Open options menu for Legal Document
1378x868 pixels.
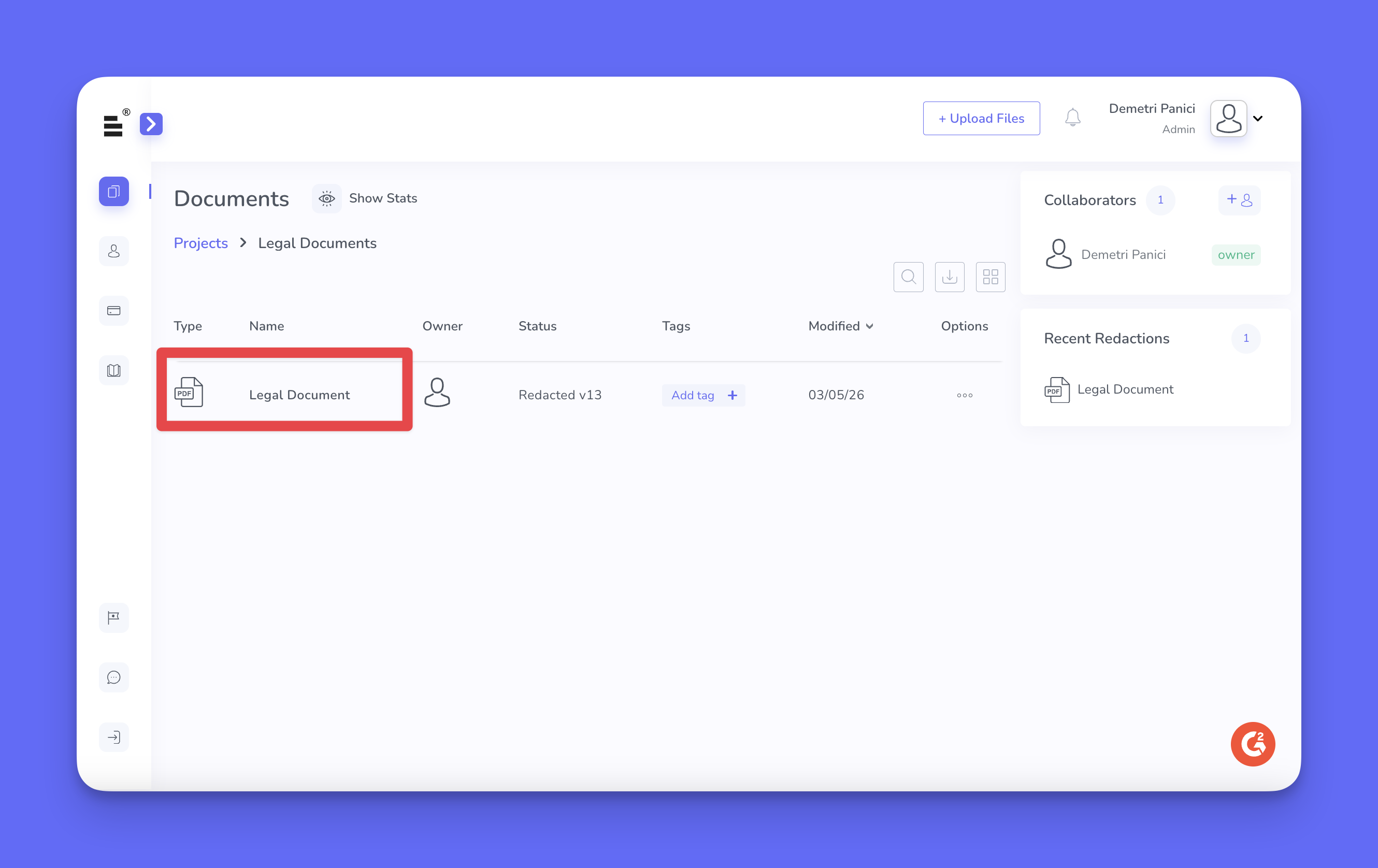(x=964, y=395)
